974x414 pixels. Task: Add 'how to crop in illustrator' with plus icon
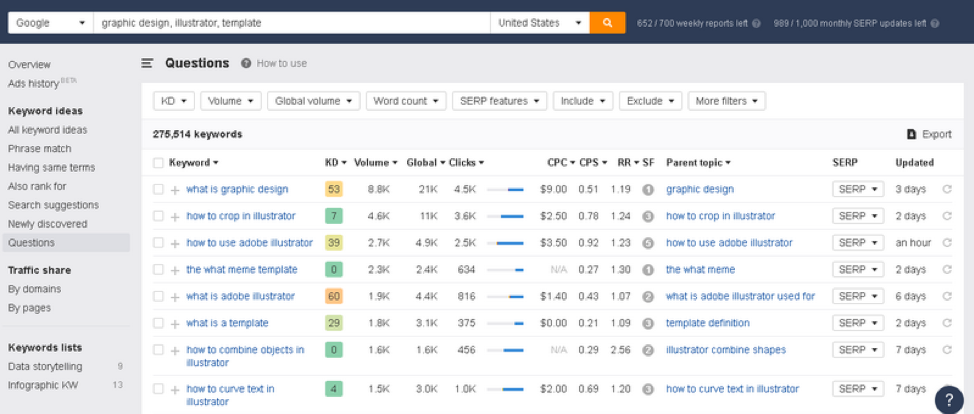(x=175, y=216)
